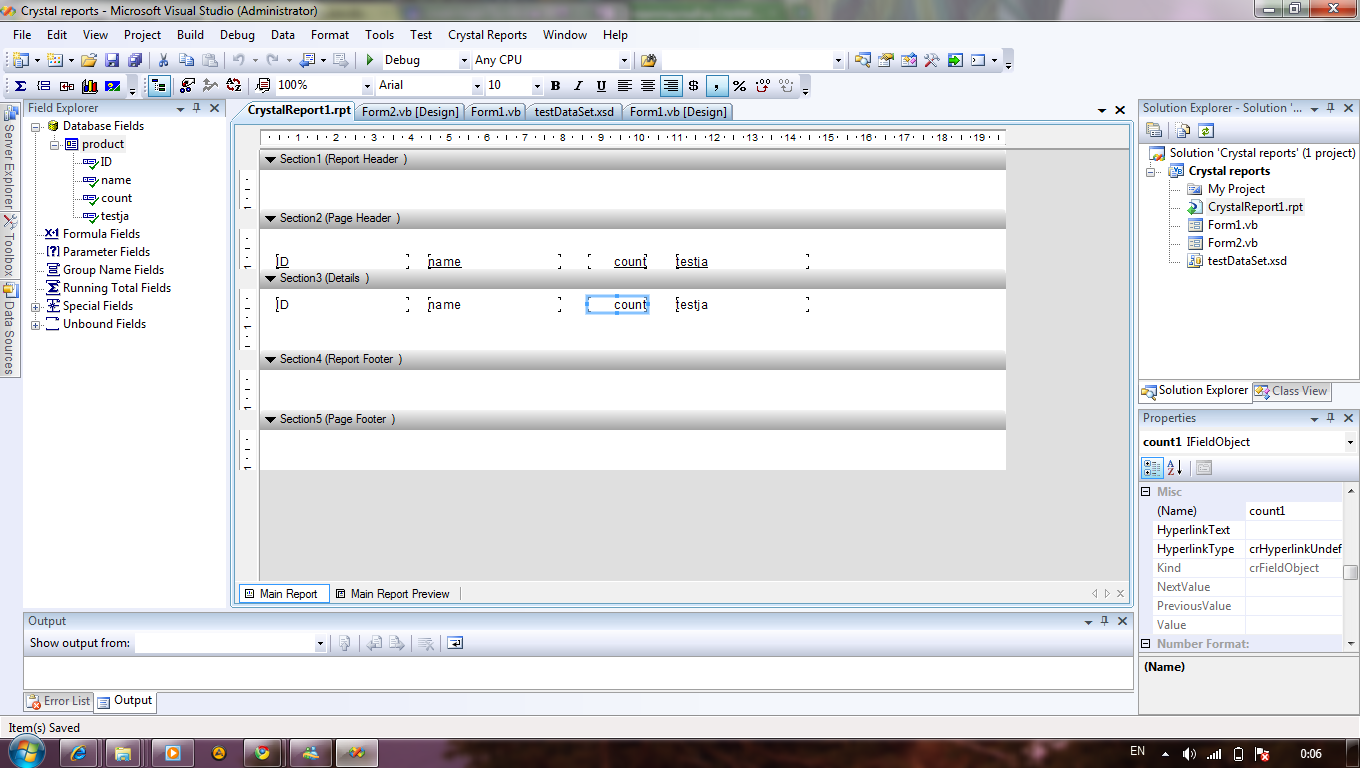Open the Arial font dropdown
The width and height of the screenshot is (1360, 768).
[x=477, y=86]
